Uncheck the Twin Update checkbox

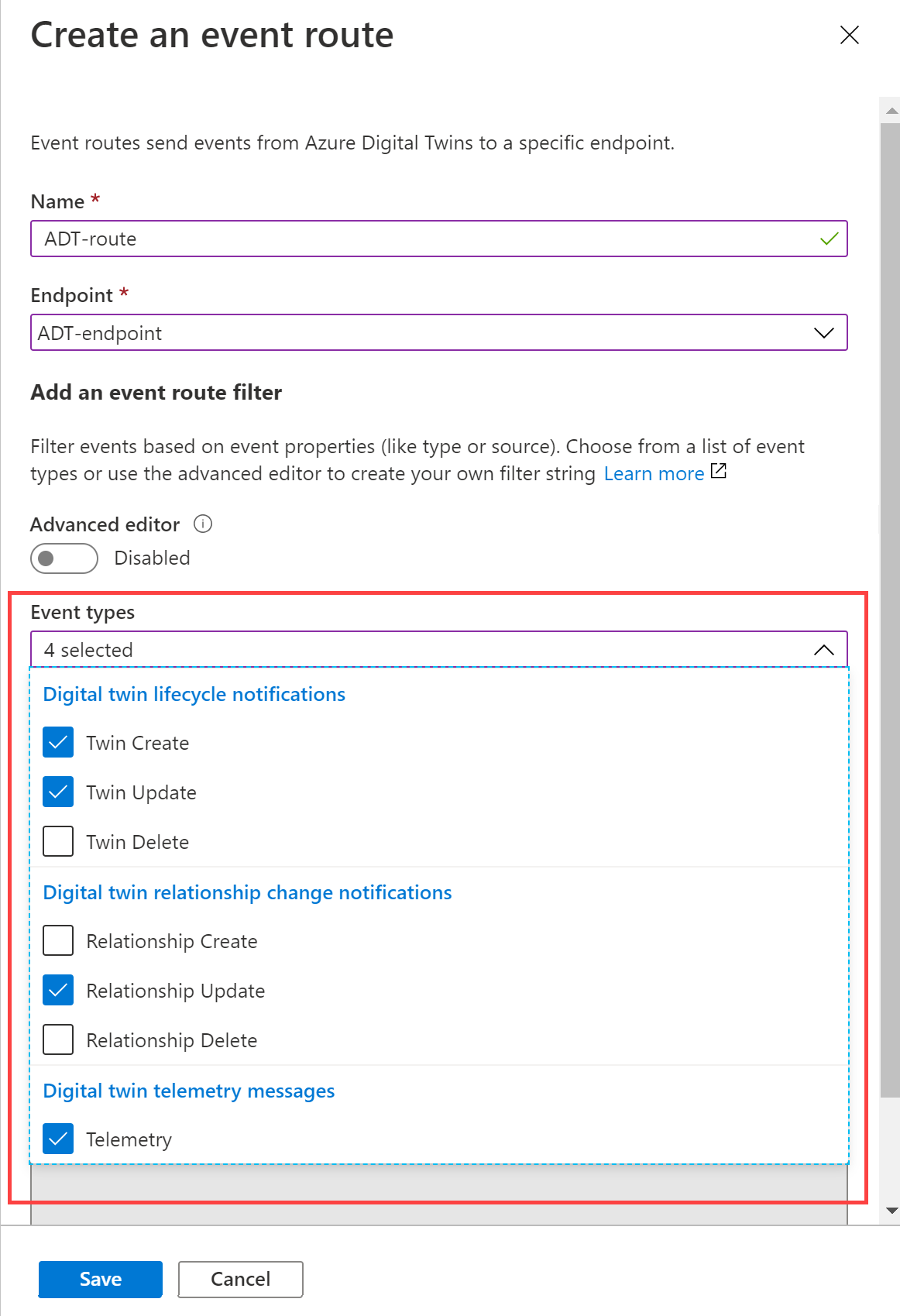coord(58,792)
